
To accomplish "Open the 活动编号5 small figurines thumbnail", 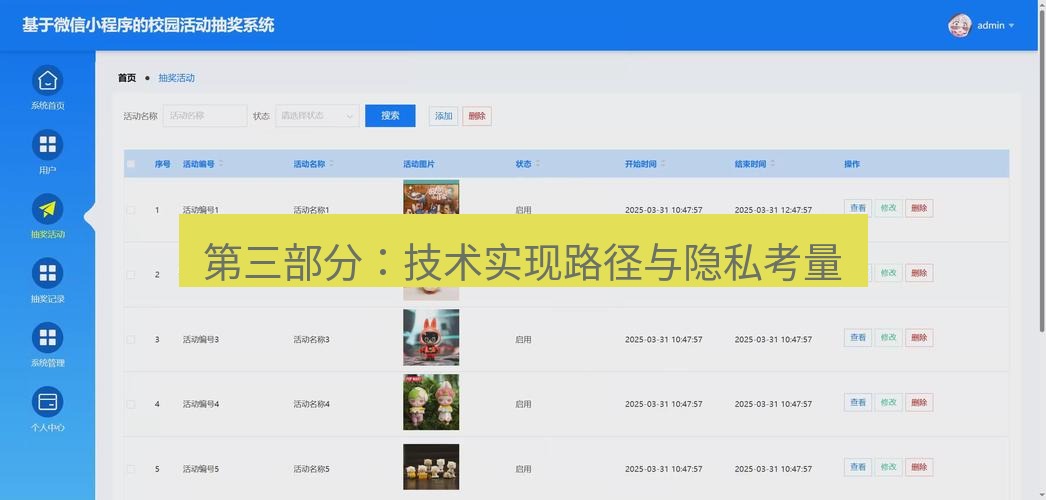I will 431,467.
